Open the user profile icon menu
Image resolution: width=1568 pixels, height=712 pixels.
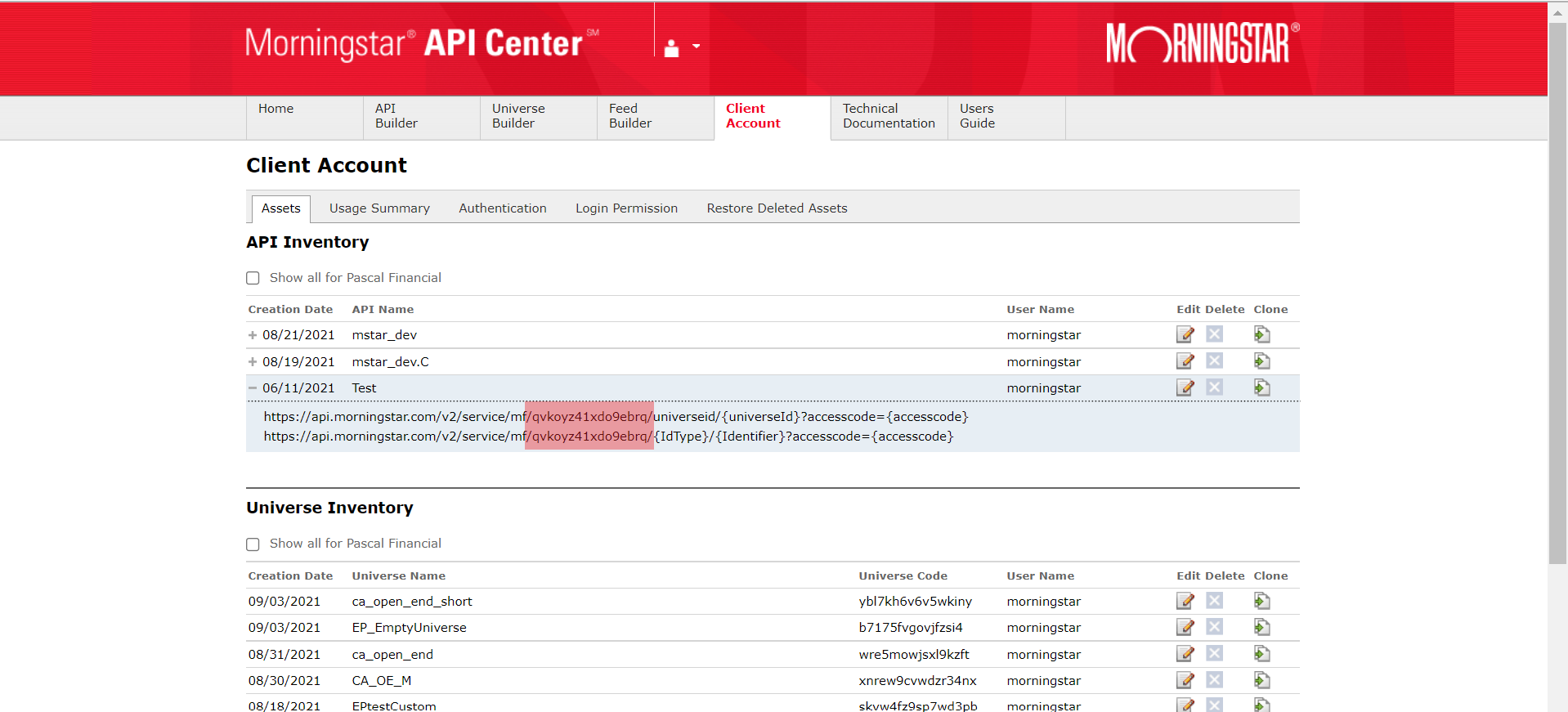tap(671, 48)
